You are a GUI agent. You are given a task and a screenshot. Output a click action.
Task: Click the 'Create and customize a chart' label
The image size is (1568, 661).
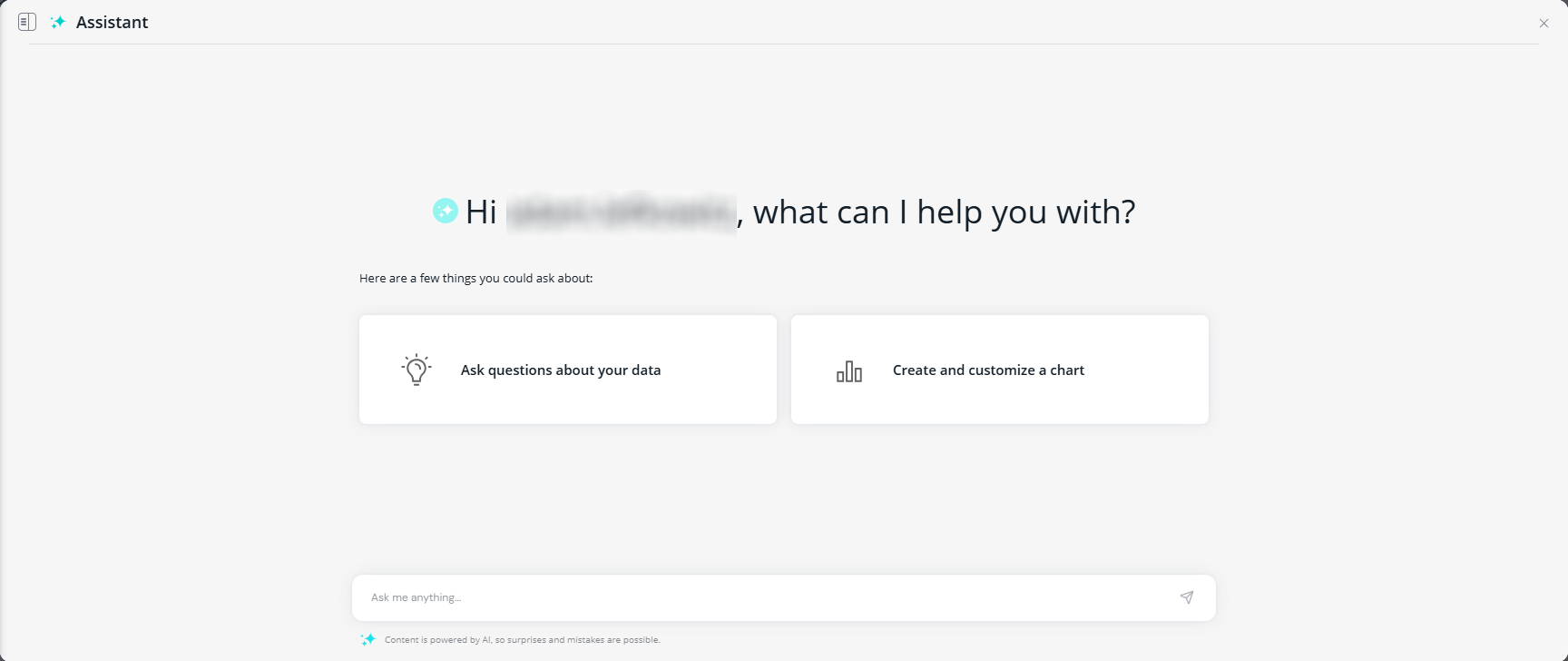[988, 370]
